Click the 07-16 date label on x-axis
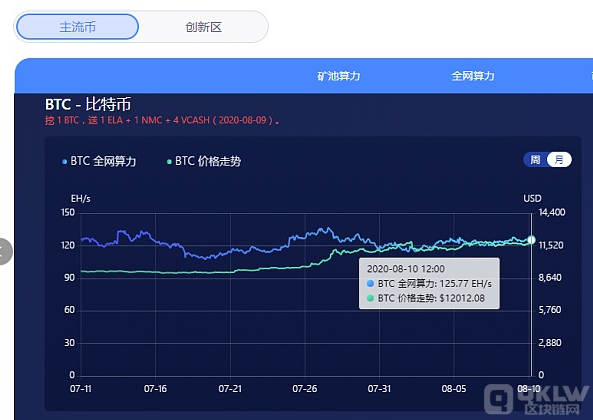 click(x=155, y=389)
